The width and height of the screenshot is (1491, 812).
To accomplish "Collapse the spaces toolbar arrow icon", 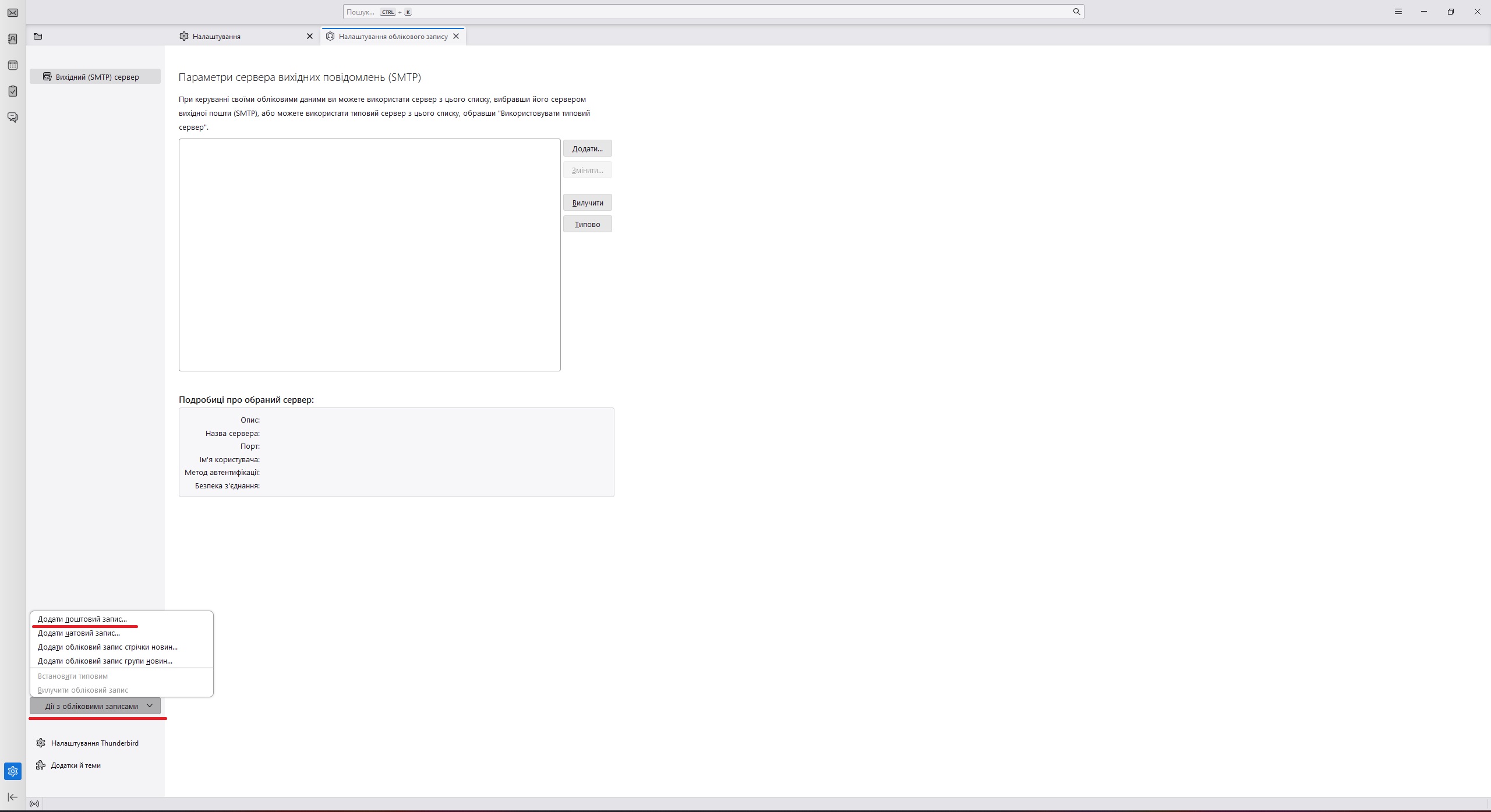I will click(13, 797).
